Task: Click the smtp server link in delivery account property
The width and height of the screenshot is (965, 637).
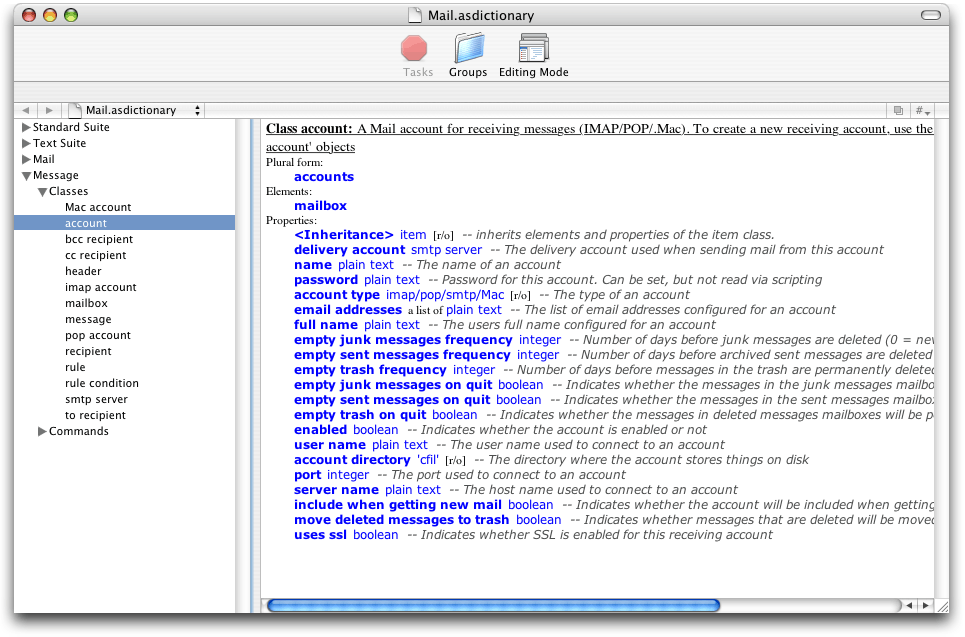Action: pyautogui.click(x=446, y=249)
